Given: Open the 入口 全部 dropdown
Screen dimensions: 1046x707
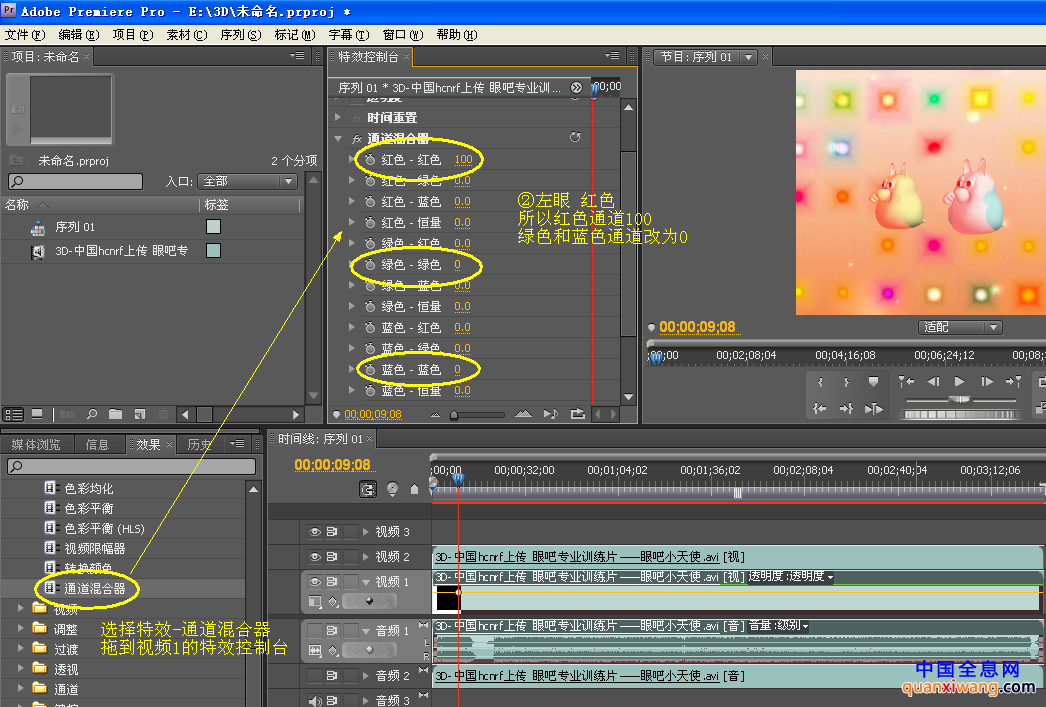Looking at the screenshot, I should point(247,181).
